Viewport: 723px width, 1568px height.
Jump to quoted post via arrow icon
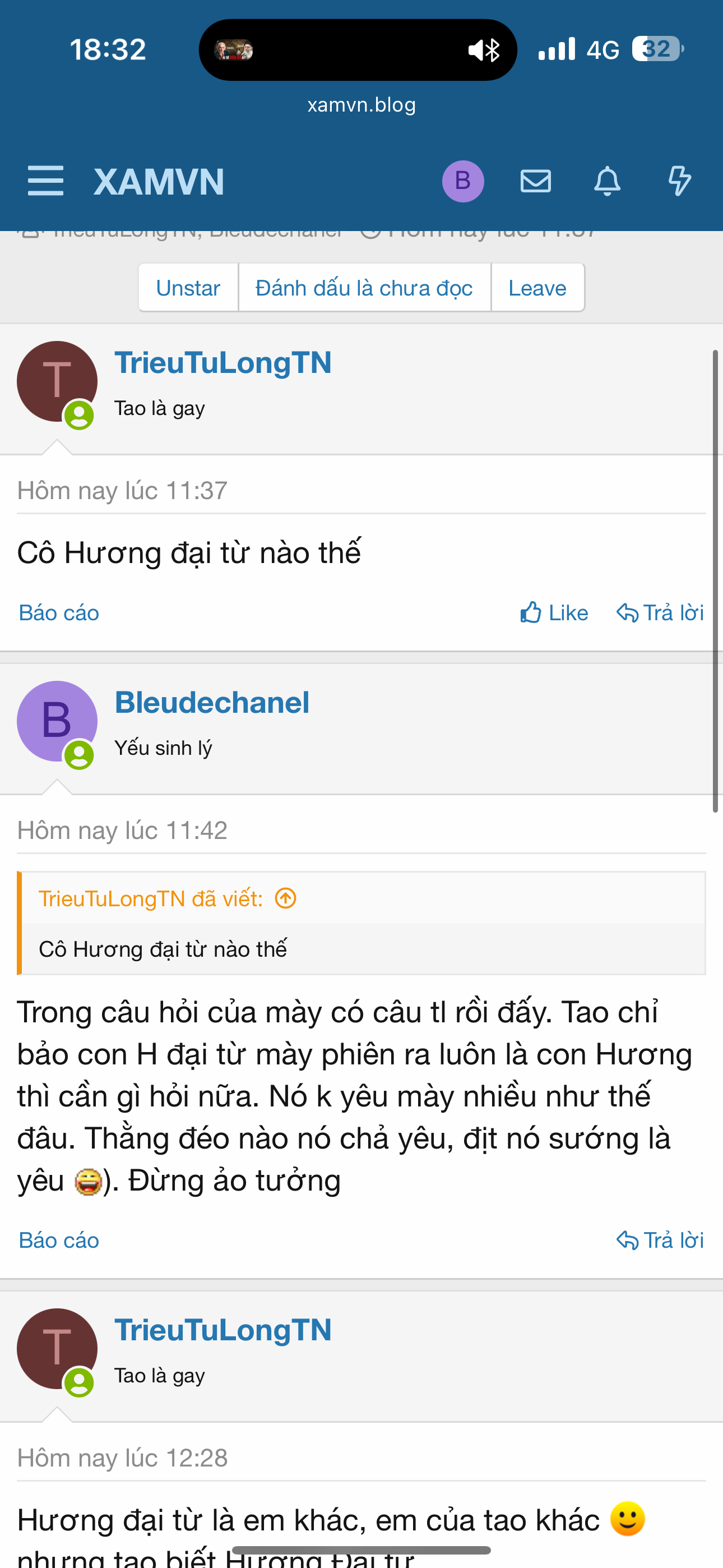285,898
